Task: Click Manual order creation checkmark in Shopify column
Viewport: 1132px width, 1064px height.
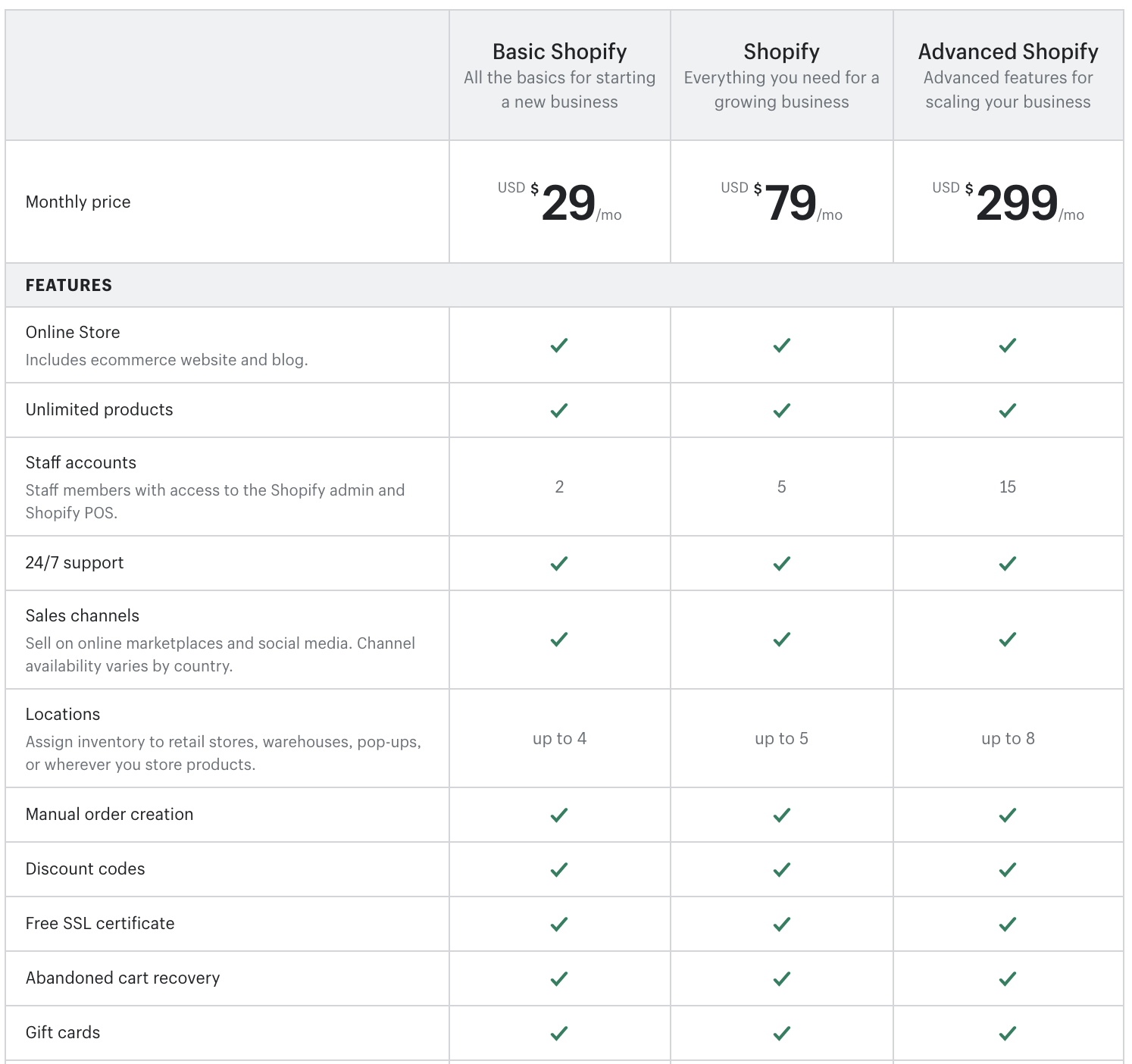Action: tap(781, 815)
